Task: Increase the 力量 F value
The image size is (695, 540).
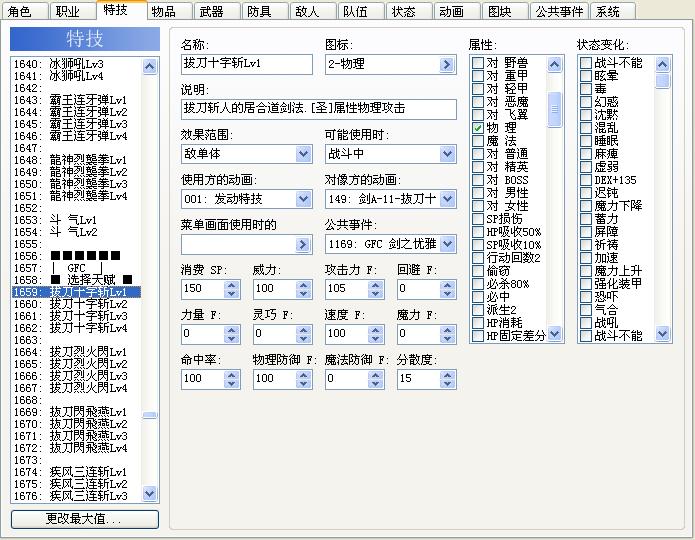Action: point(231,330)
